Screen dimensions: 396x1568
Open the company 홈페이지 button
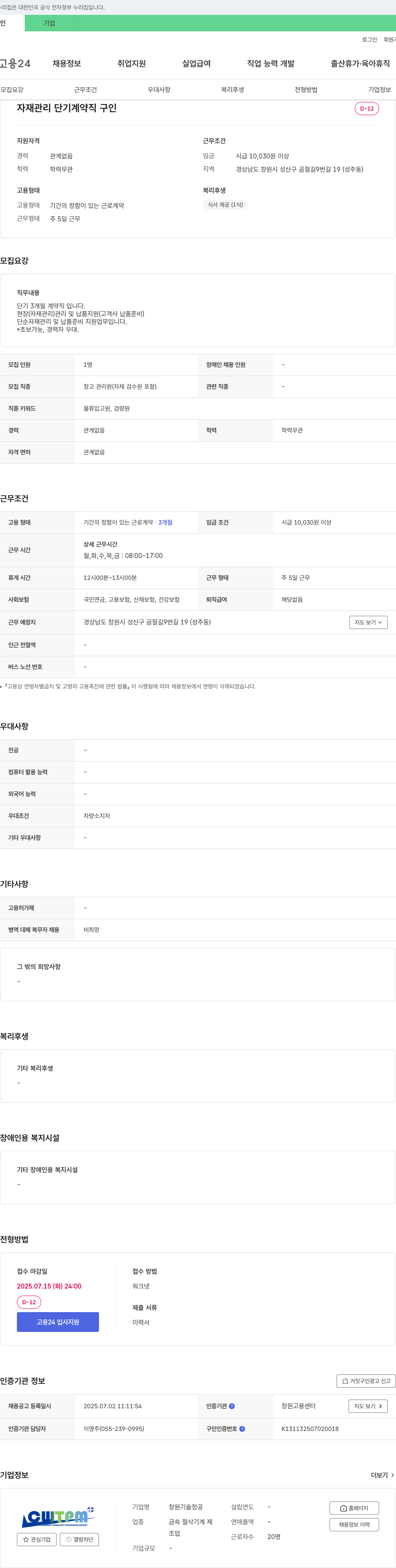coord(354,1508)
